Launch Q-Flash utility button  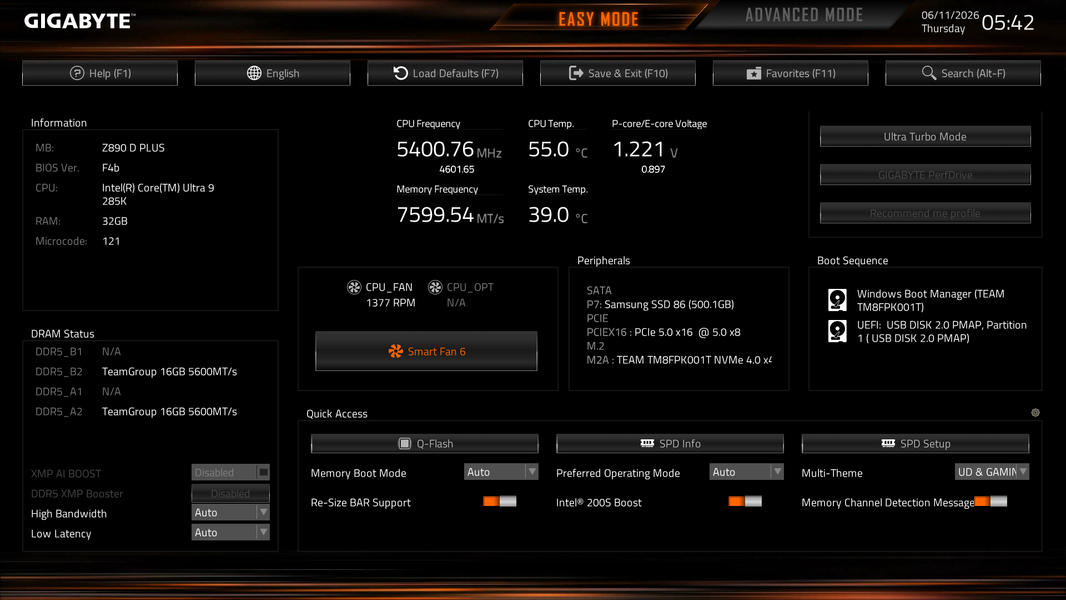(x=425, y=443)
